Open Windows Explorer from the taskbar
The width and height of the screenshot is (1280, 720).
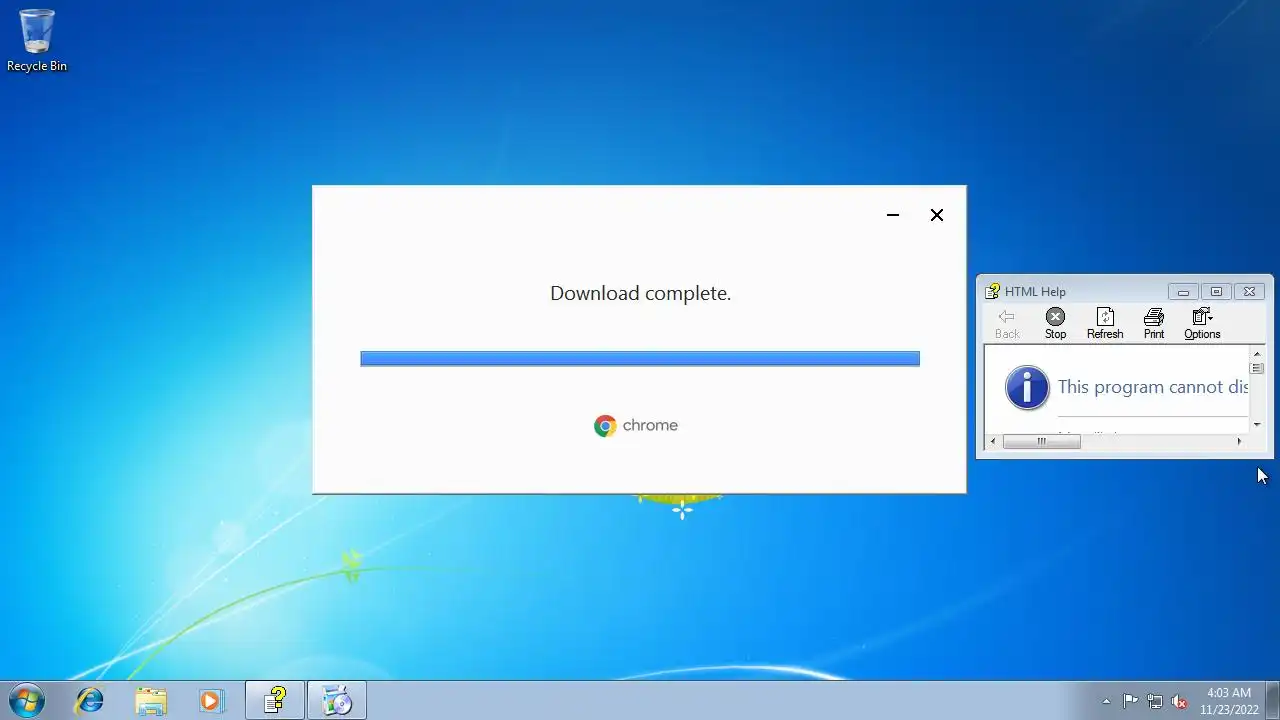(x=151, y=700)
